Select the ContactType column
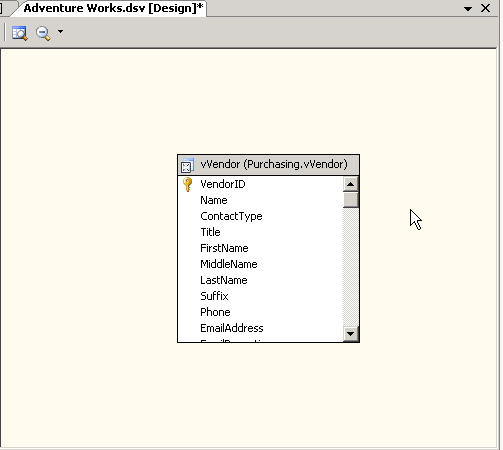The image size is (503, 450). 231,216
